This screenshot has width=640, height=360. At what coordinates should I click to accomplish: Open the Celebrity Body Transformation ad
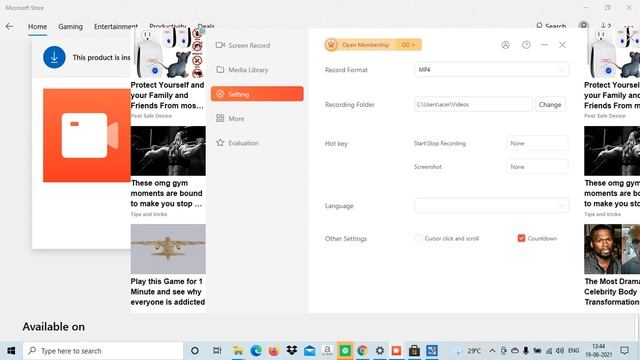[x=612, y=292]
